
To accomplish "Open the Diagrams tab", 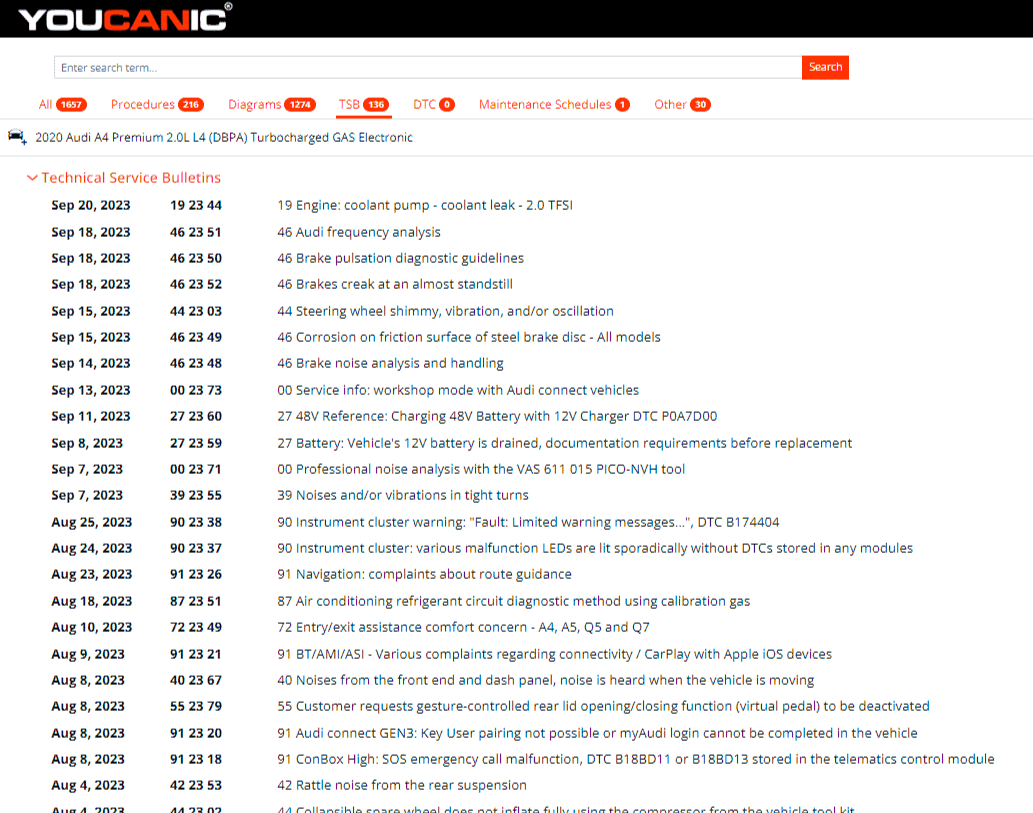I will (271, 105).
